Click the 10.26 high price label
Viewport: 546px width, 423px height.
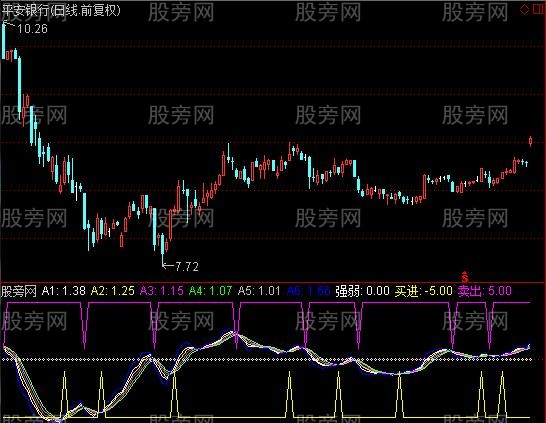point(32,29)
